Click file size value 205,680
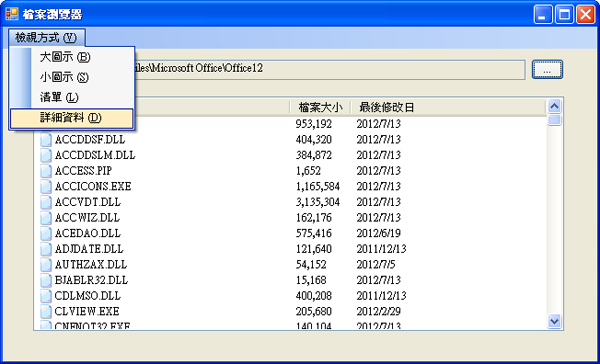The width and height of the screenshot is (600, 364). 314,312
